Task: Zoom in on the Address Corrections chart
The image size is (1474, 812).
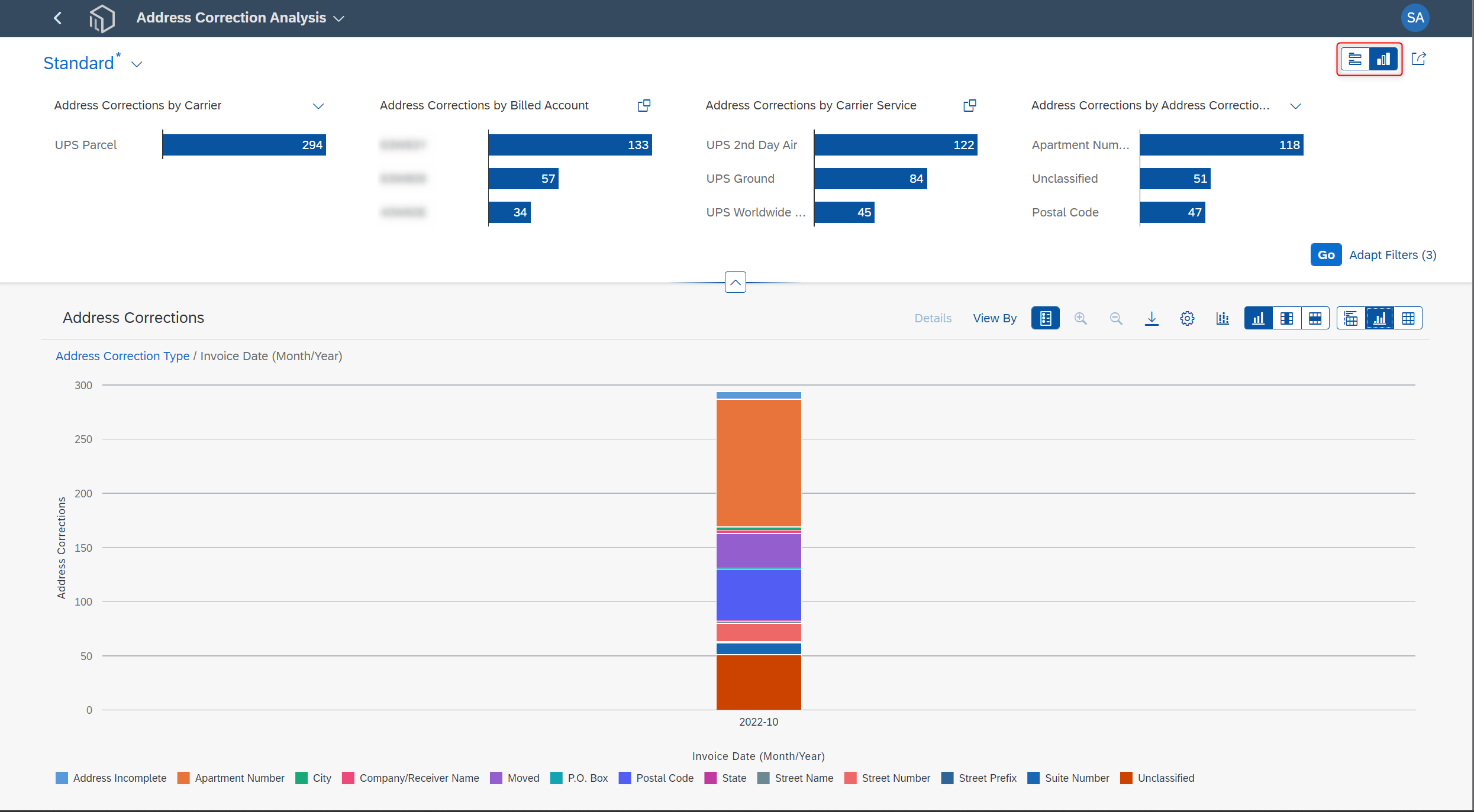Action: (1080, 318)
